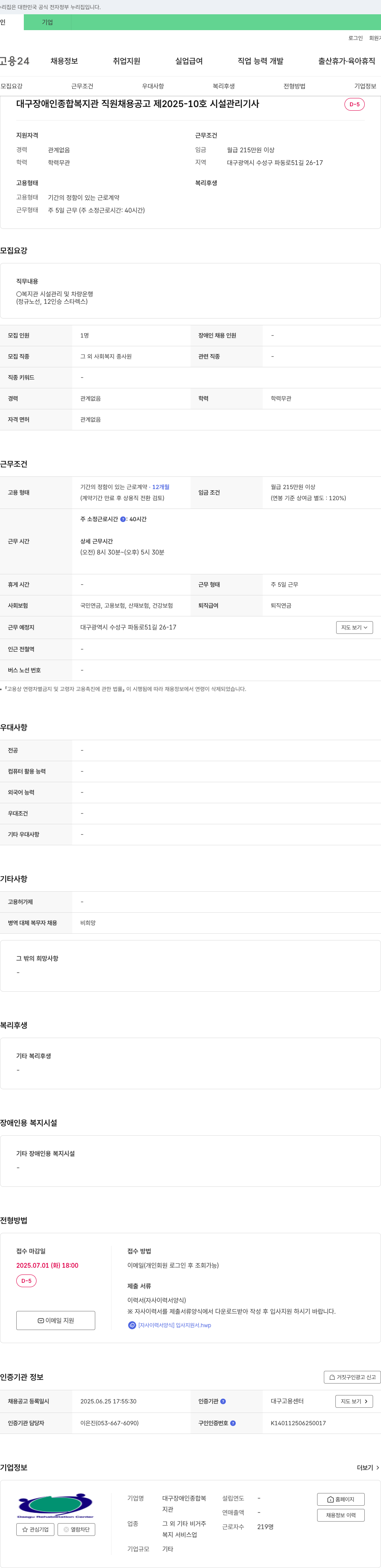The image size is (381, 1568).
Task: Open the 실업급여 menu
Action: coord(189,61)
